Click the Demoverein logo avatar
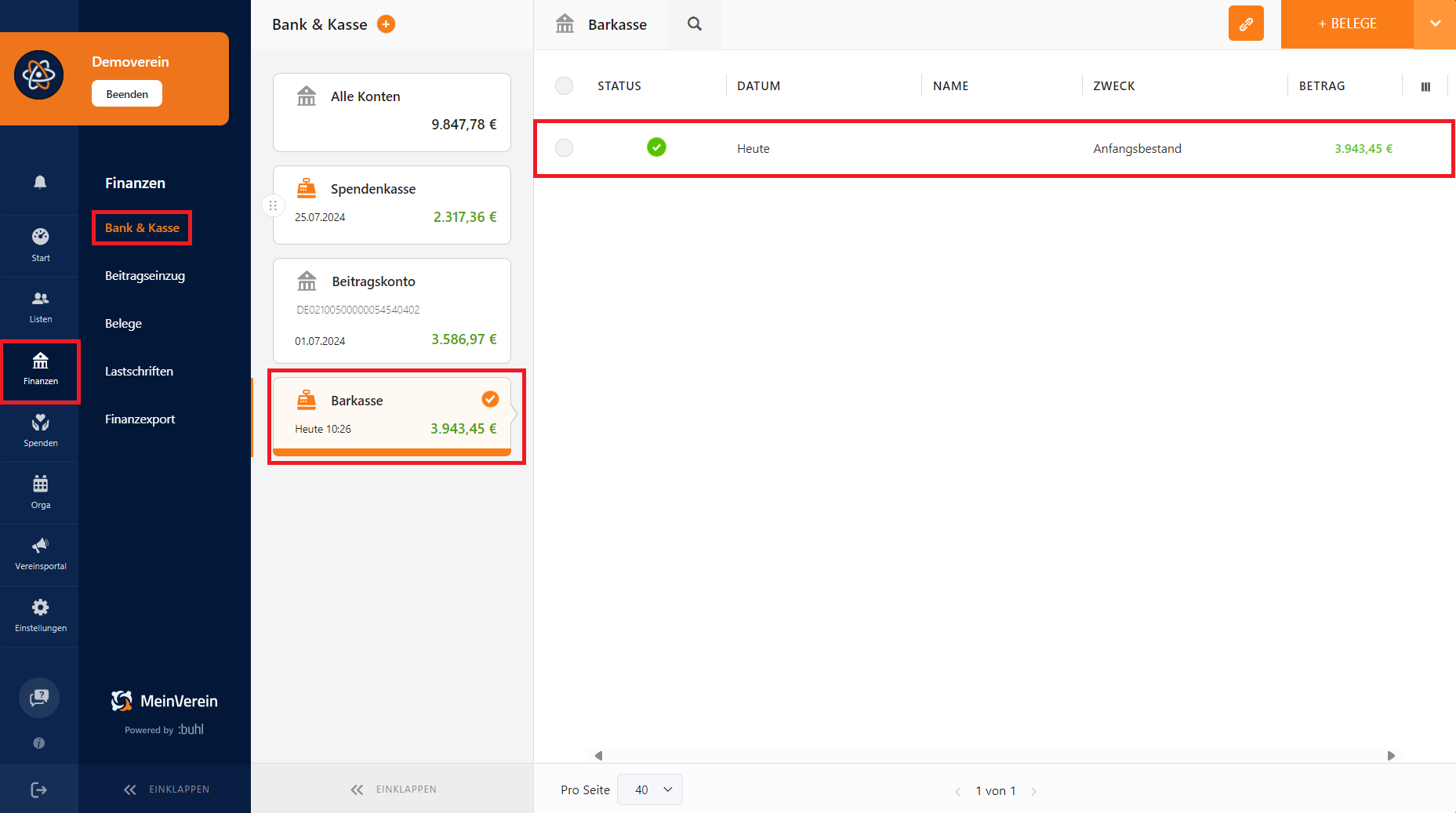This screenshot has height=813, width=1456. pyautogui.click(x=38, y=75)
